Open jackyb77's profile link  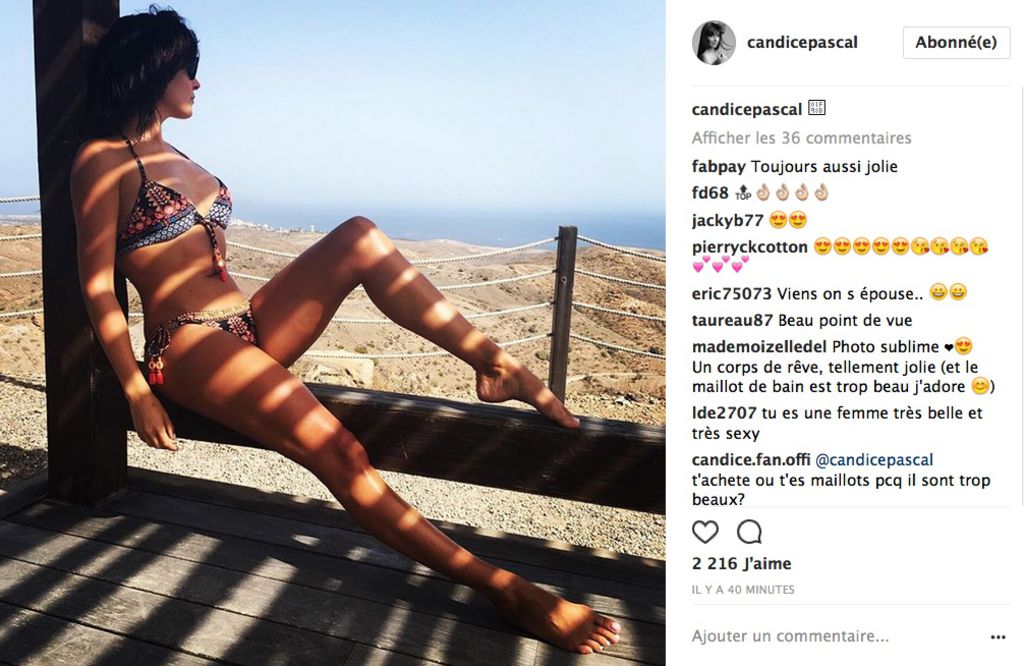click(727, 220)
